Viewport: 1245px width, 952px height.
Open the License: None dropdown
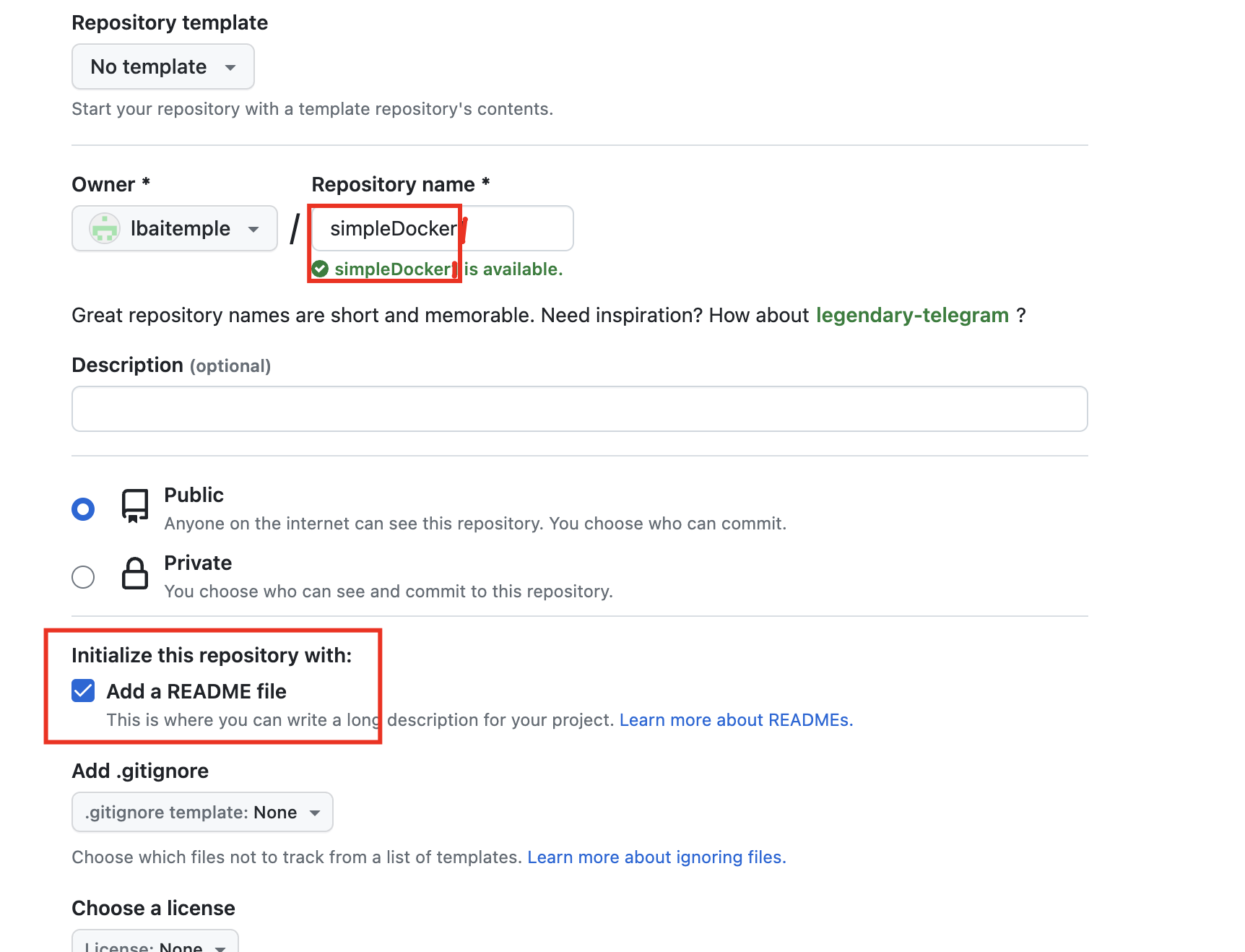tap(155, 944)
